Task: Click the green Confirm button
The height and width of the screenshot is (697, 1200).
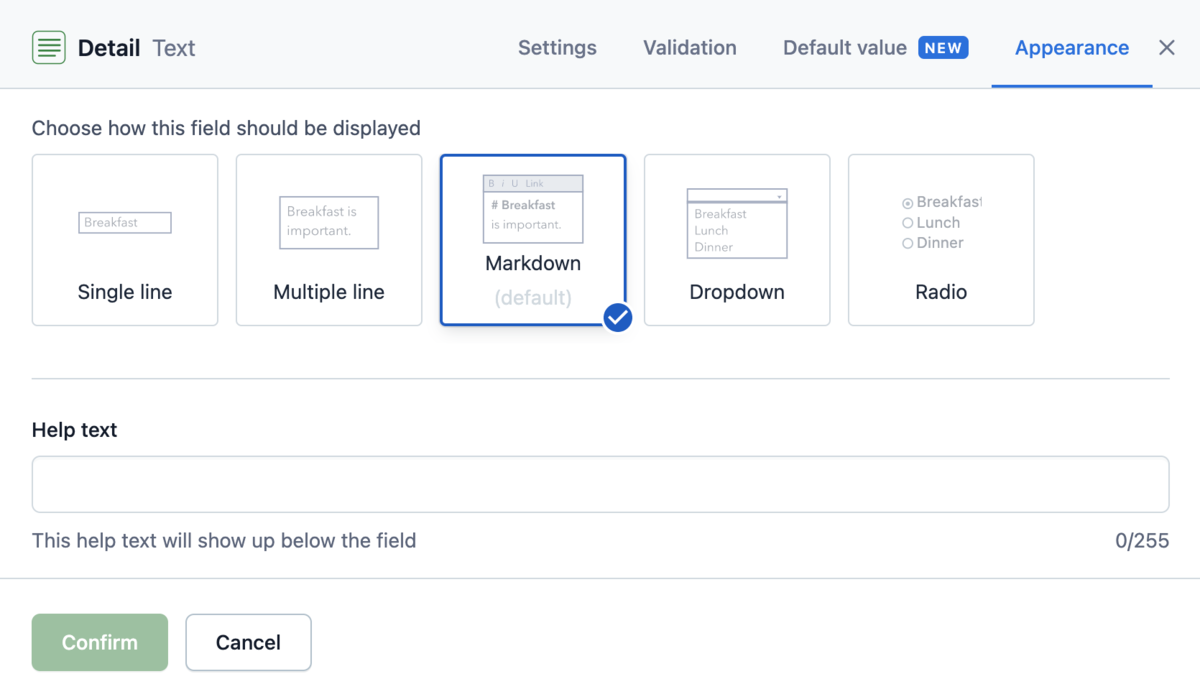Action: click(100, 642)
